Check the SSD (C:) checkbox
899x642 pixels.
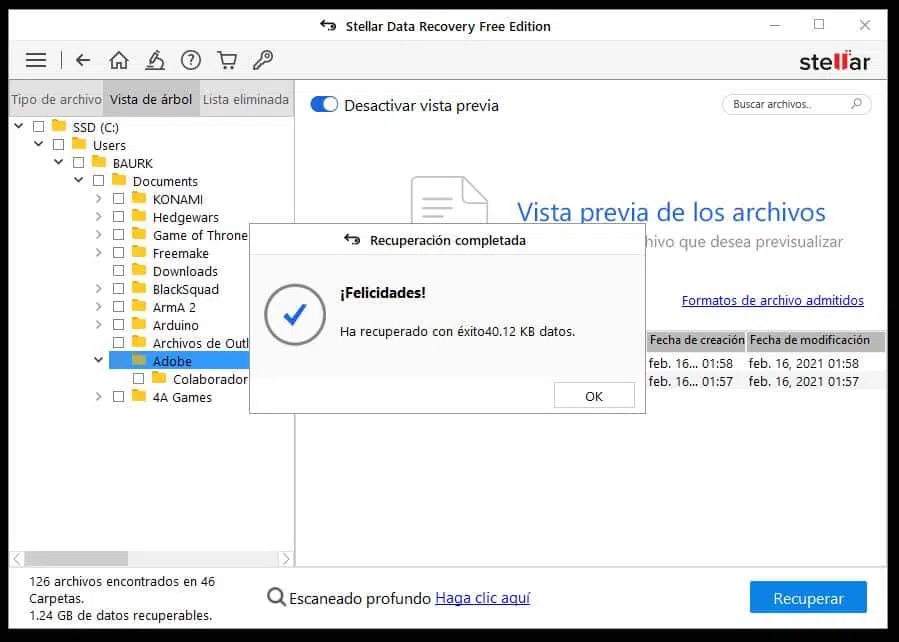[38, 127]
